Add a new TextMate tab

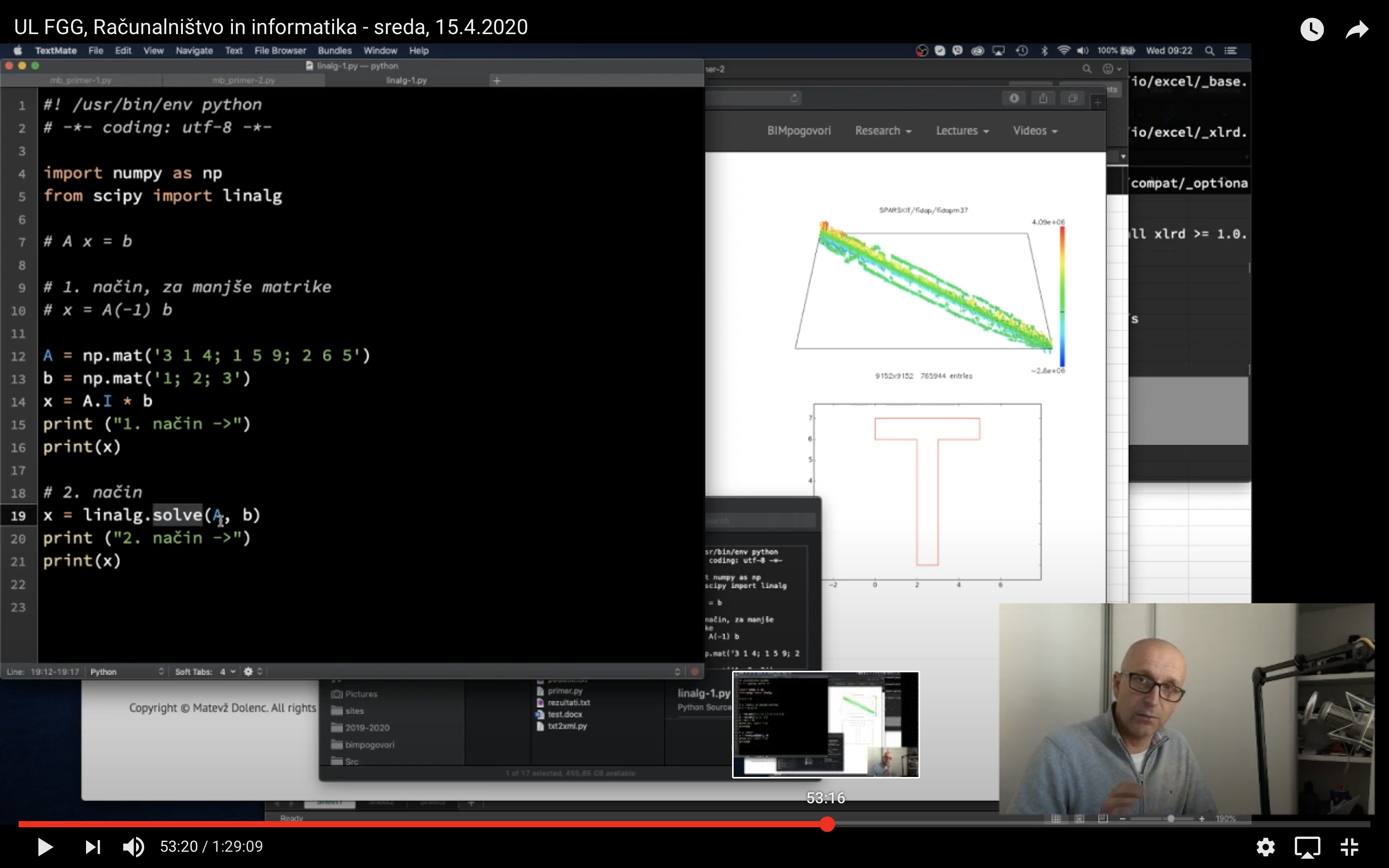(497, 81)
